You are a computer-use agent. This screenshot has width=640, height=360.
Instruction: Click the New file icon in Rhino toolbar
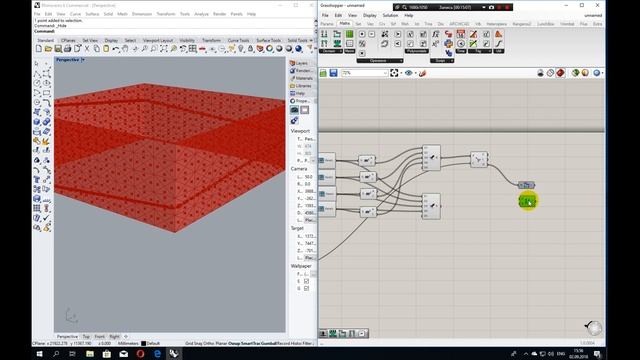point(38,49)
